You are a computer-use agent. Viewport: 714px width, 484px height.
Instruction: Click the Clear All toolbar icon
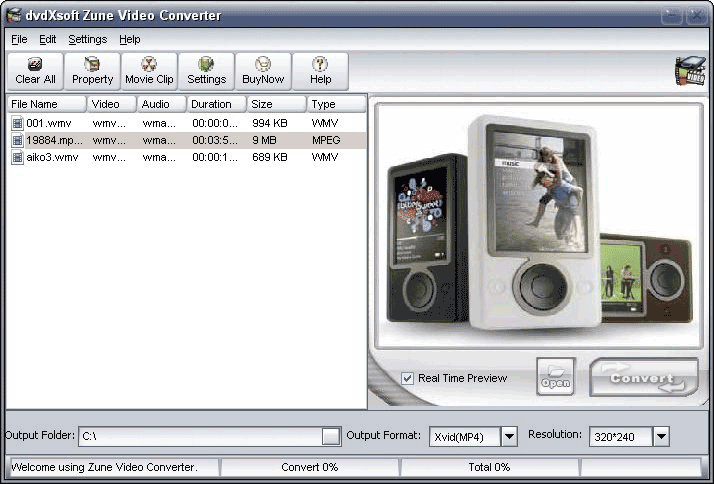pyautogui.click(x=35, y=71)
